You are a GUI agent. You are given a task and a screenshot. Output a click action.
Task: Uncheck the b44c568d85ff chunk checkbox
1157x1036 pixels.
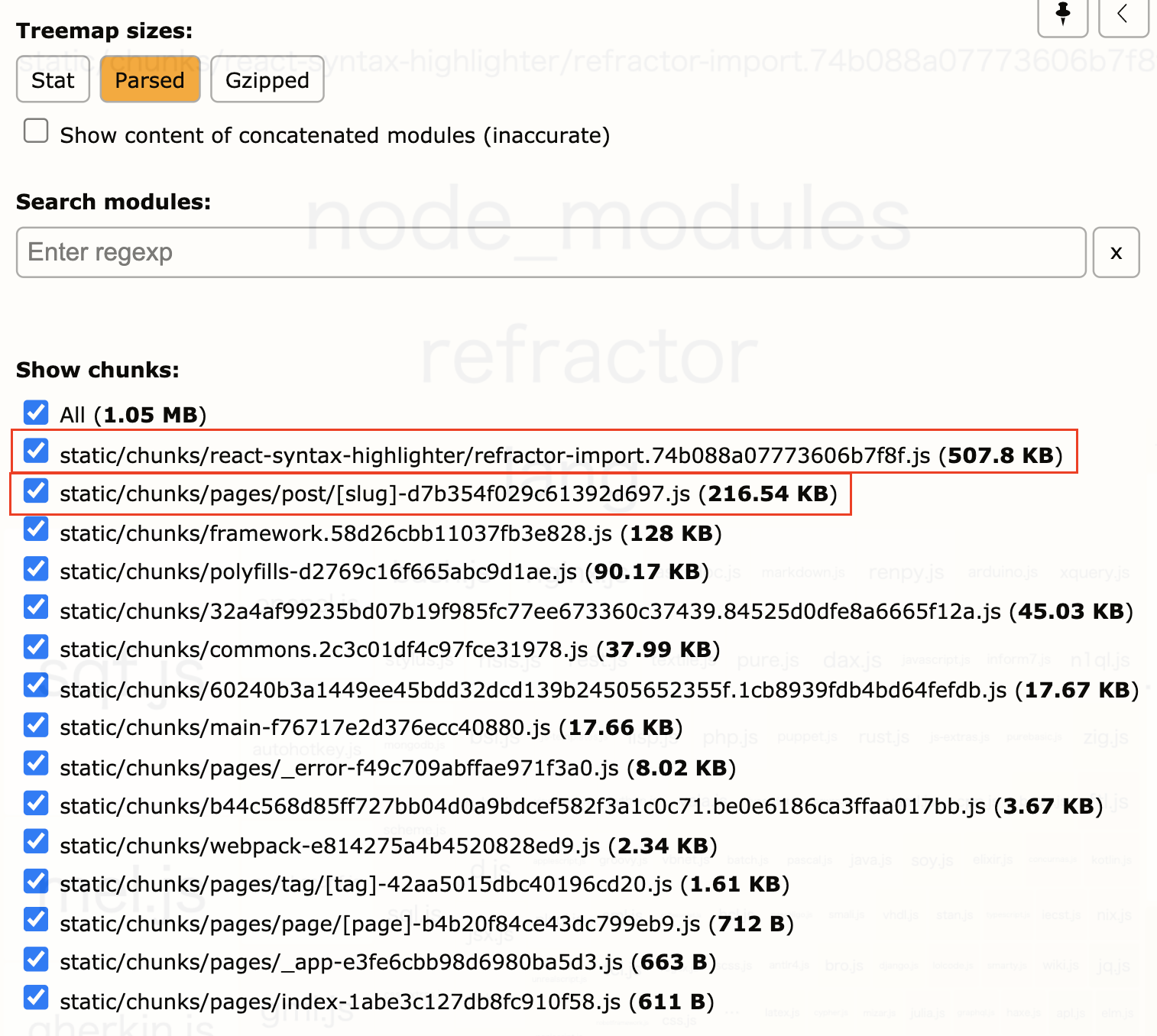click(36, 803)
